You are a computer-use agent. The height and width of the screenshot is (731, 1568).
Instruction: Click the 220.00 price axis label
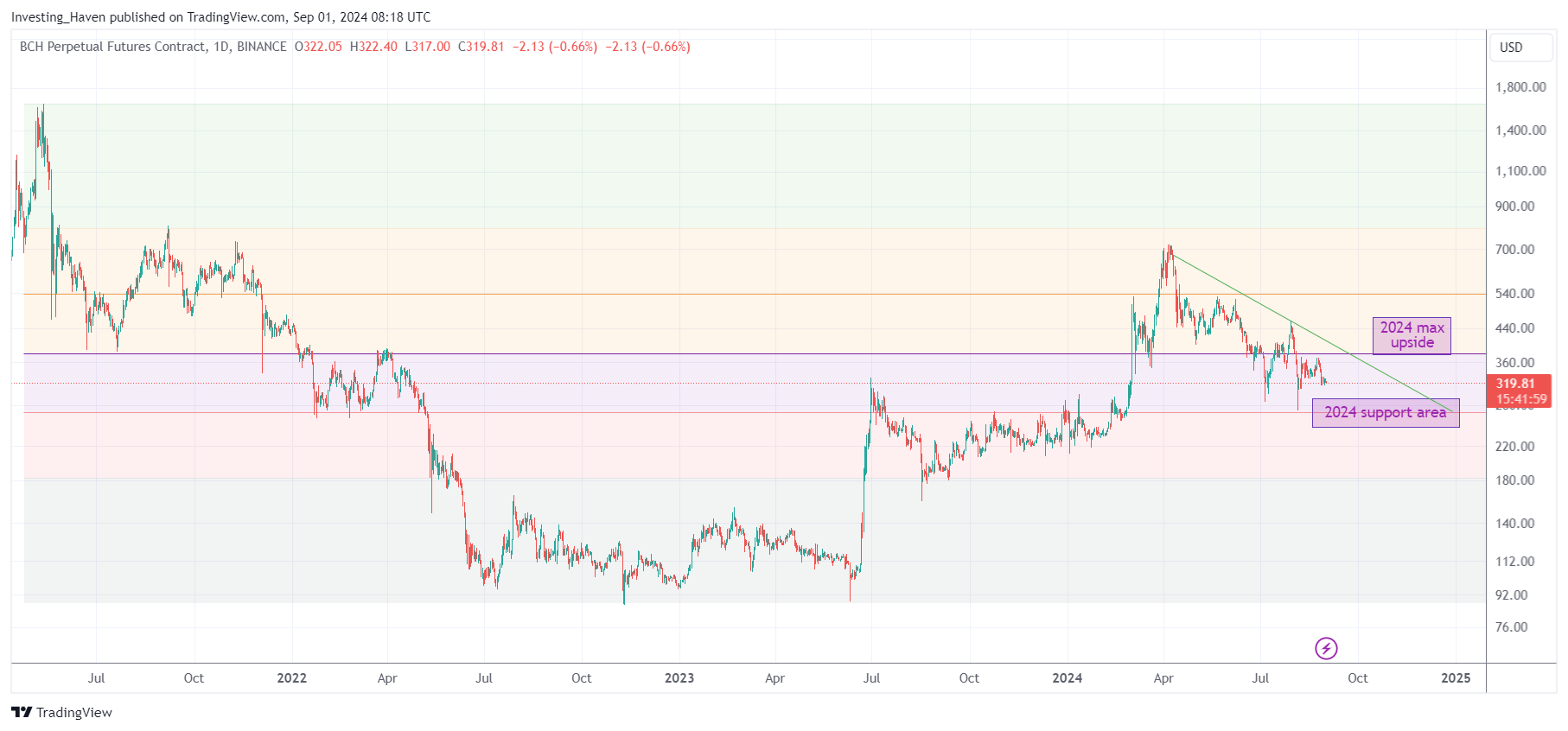click(1515, 447)
